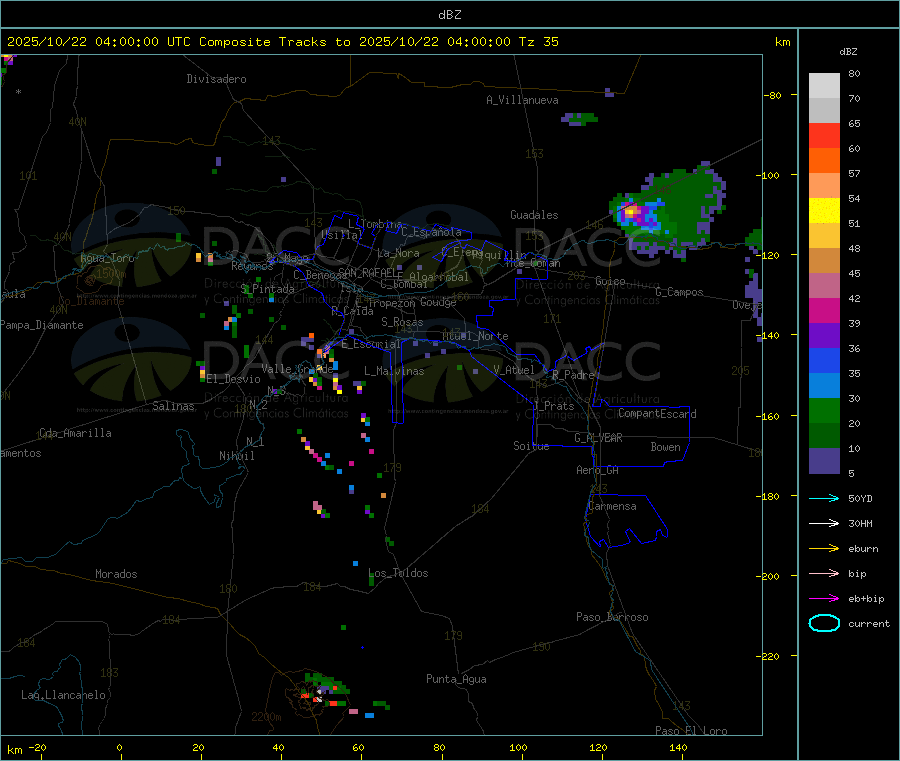
Task: Click the yellow eburn arrow legend icon
Action: pos(824,548)
